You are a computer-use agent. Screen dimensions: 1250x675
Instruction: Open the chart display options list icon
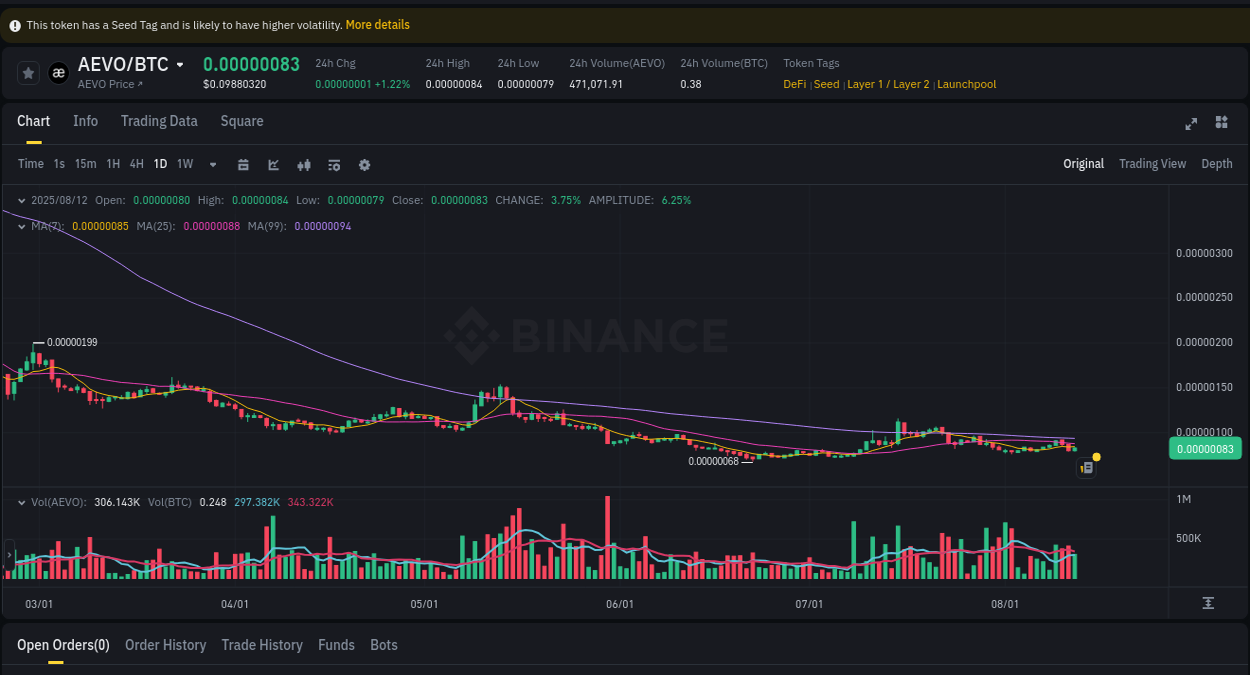pyautogui.click(x=334, y=164)
